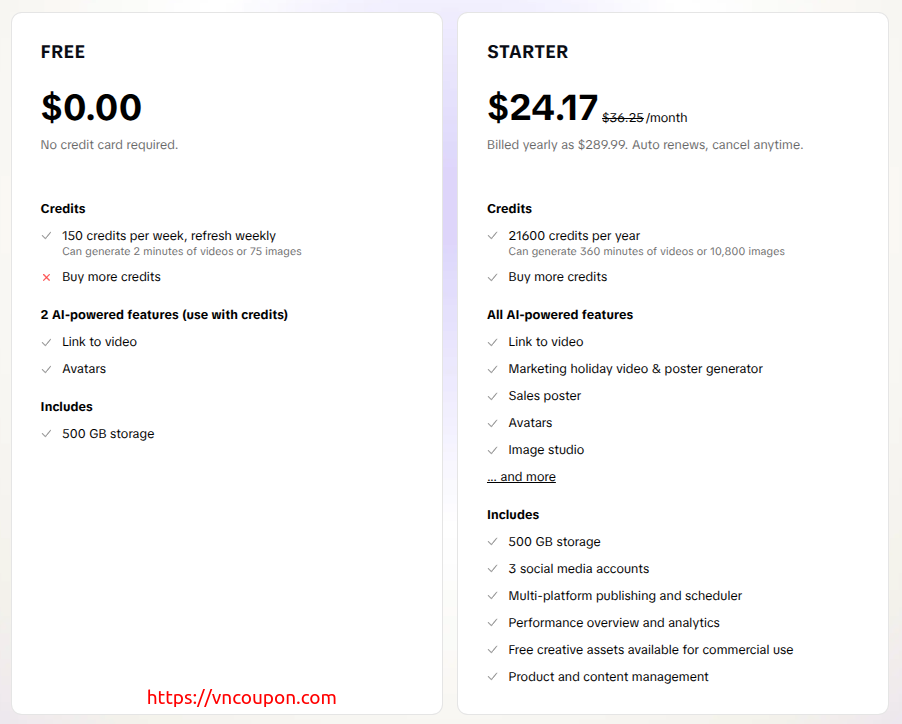Click Marketing holiday video & poster generator
The width and height of the screenshot is (902, 724).
coord(635,369)
